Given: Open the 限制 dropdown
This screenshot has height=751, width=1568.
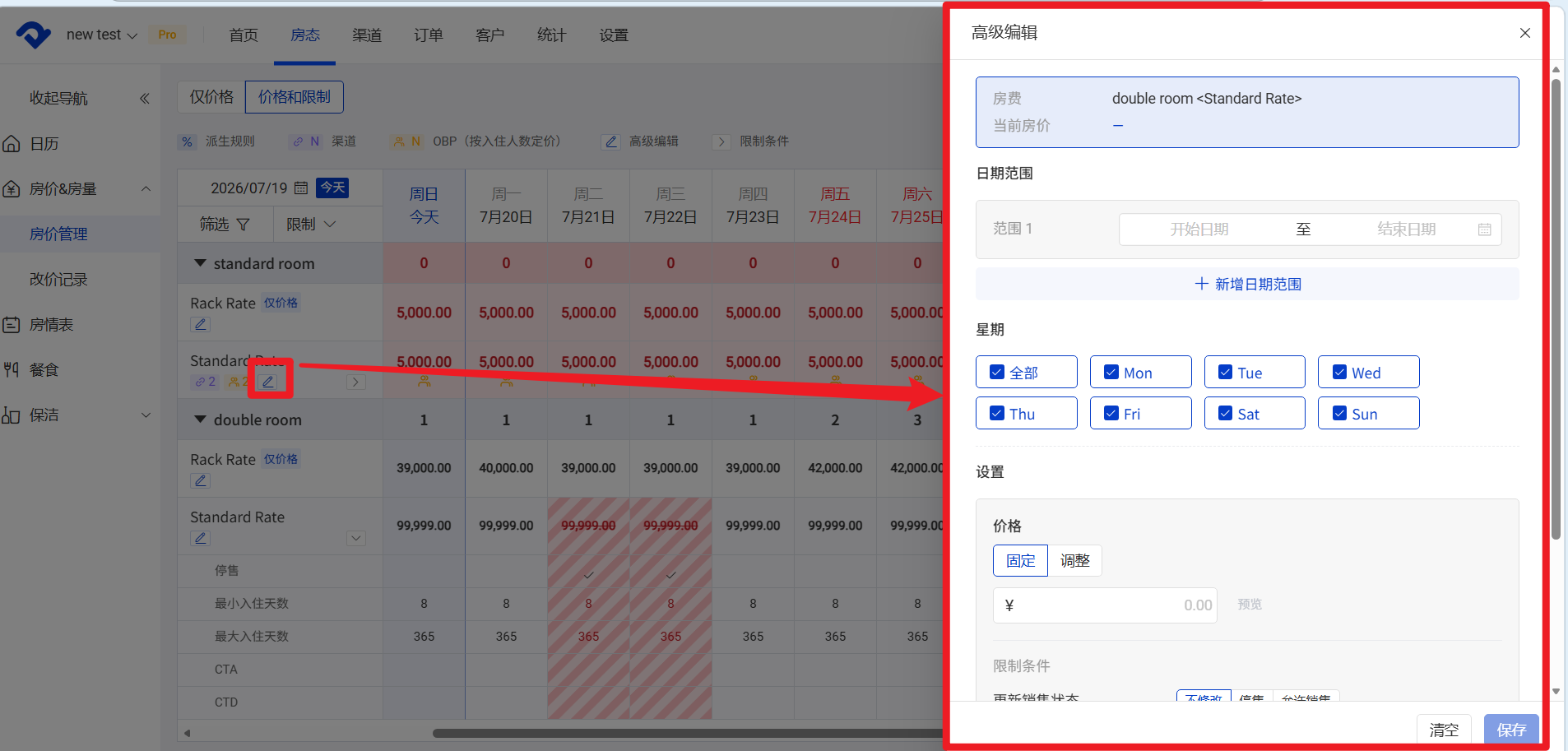Looking at the screenshot, I should pyautogui.click(x=311, y=225).
